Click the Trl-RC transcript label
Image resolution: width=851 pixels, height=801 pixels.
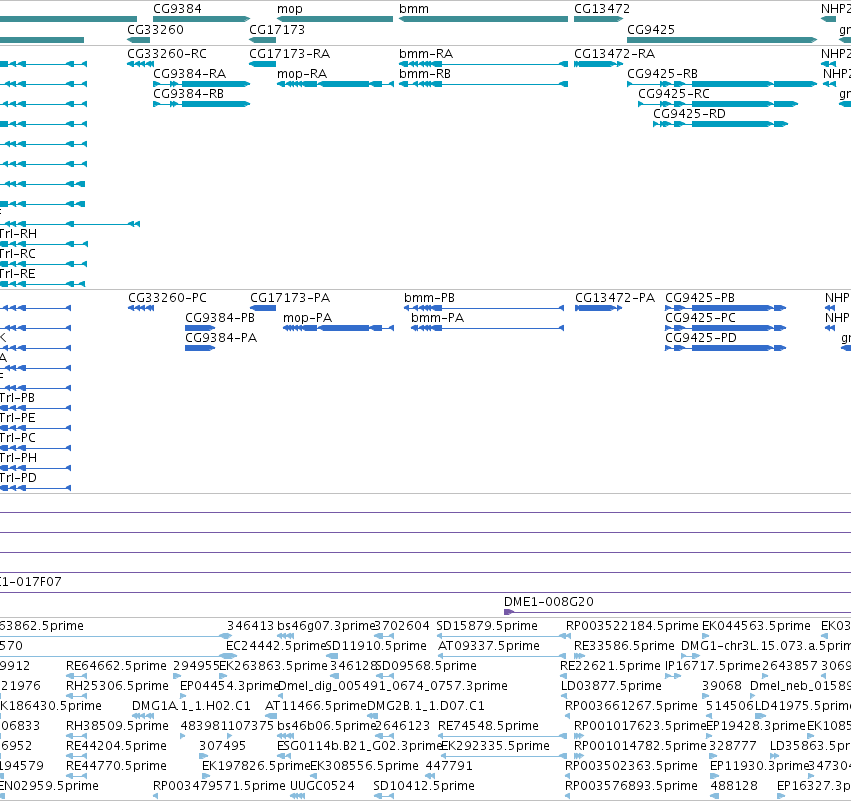18,254
